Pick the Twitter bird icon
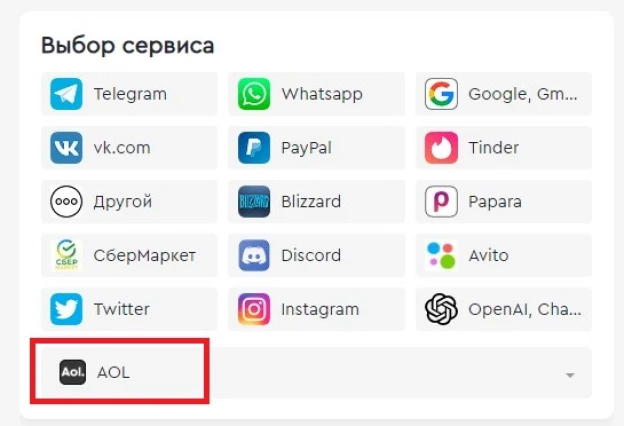The width and height of the screenshot is (624, 426). [x=66, y=309]
